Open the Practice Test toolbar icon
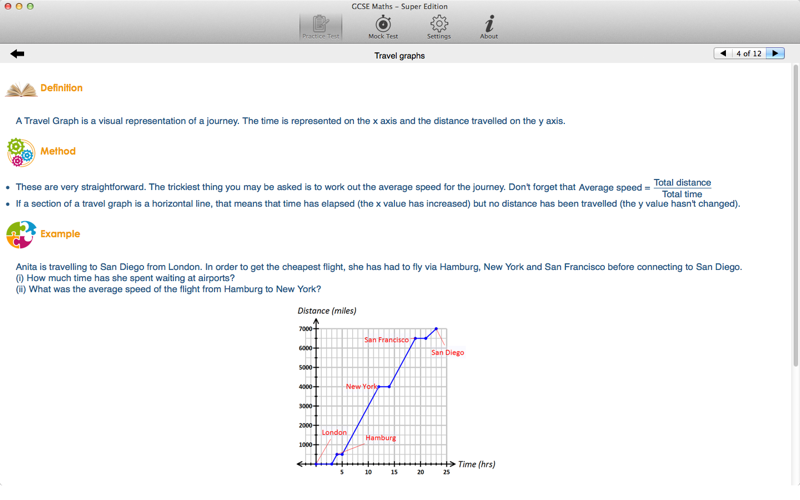The height and width of the screenshot is (500, 800). [x=320, y=27]
